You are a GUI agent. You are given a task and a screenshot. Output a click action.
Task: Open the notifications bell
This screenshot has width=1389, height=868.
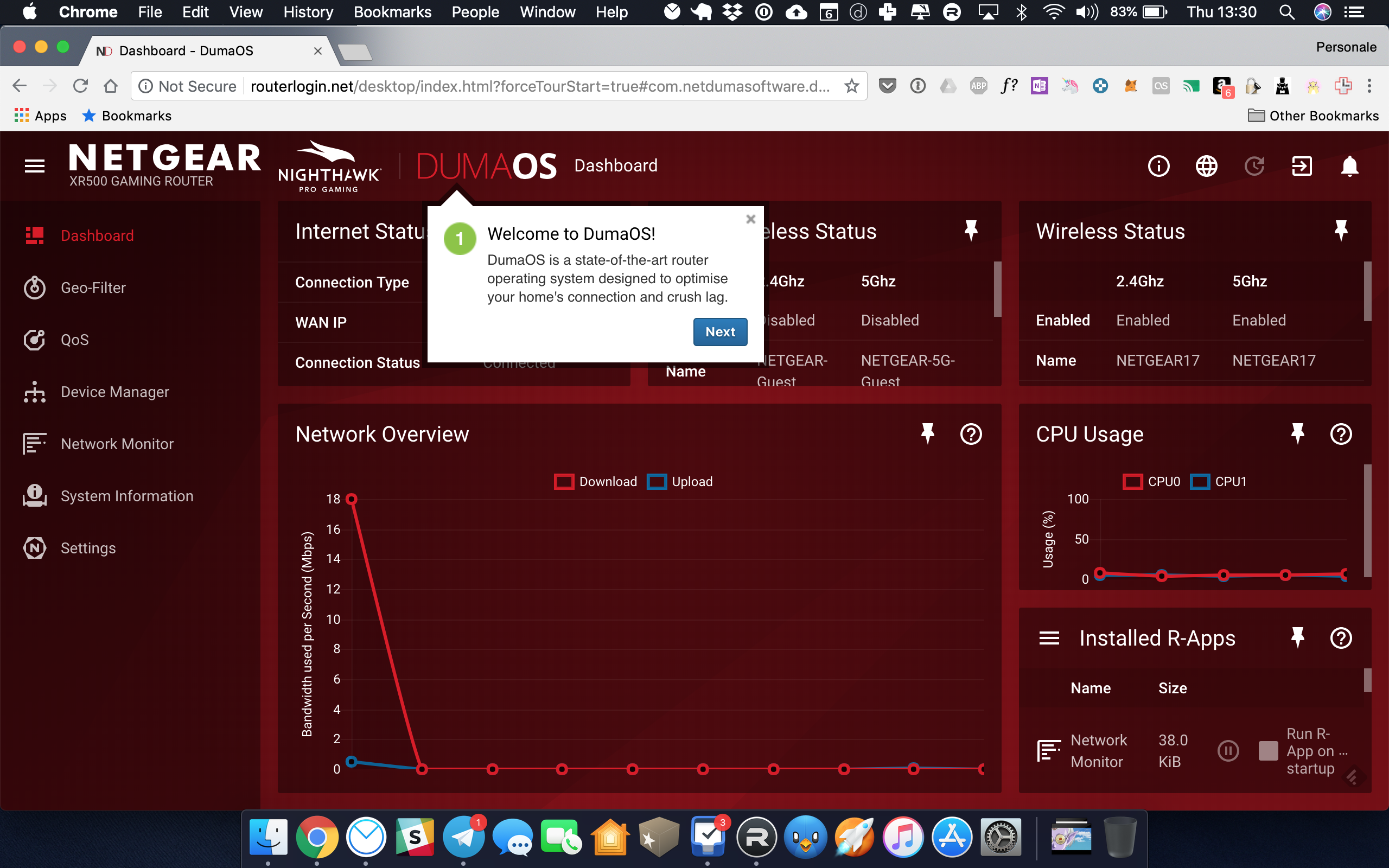pyautogui.click(x=1349, y=166)
